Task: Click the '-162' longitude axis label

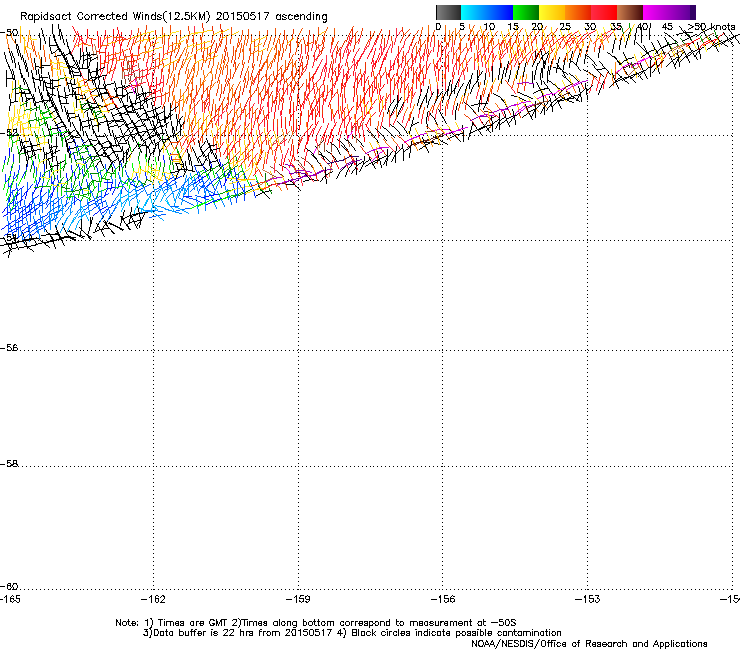Action: [x=153, y=599]
